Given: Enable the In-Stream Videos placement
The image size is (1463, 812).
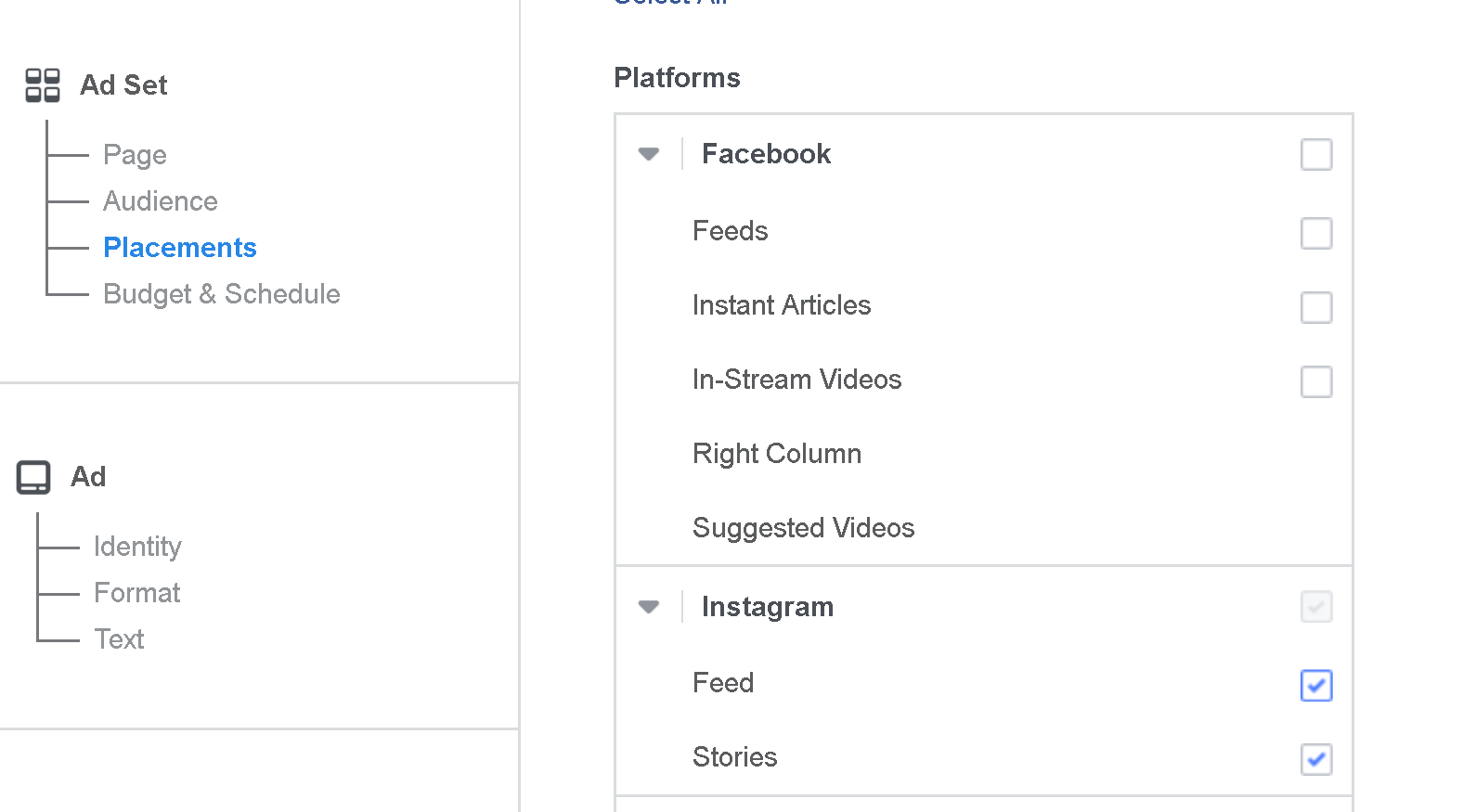Looking at the screenshot, I should tap(1316, 381).
